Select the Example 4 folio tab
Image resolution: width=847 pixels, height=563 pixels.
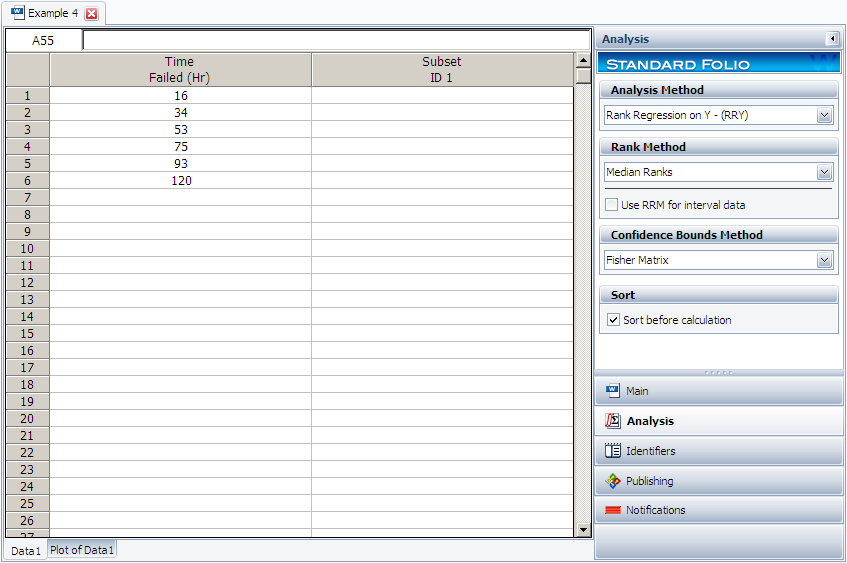53,13
